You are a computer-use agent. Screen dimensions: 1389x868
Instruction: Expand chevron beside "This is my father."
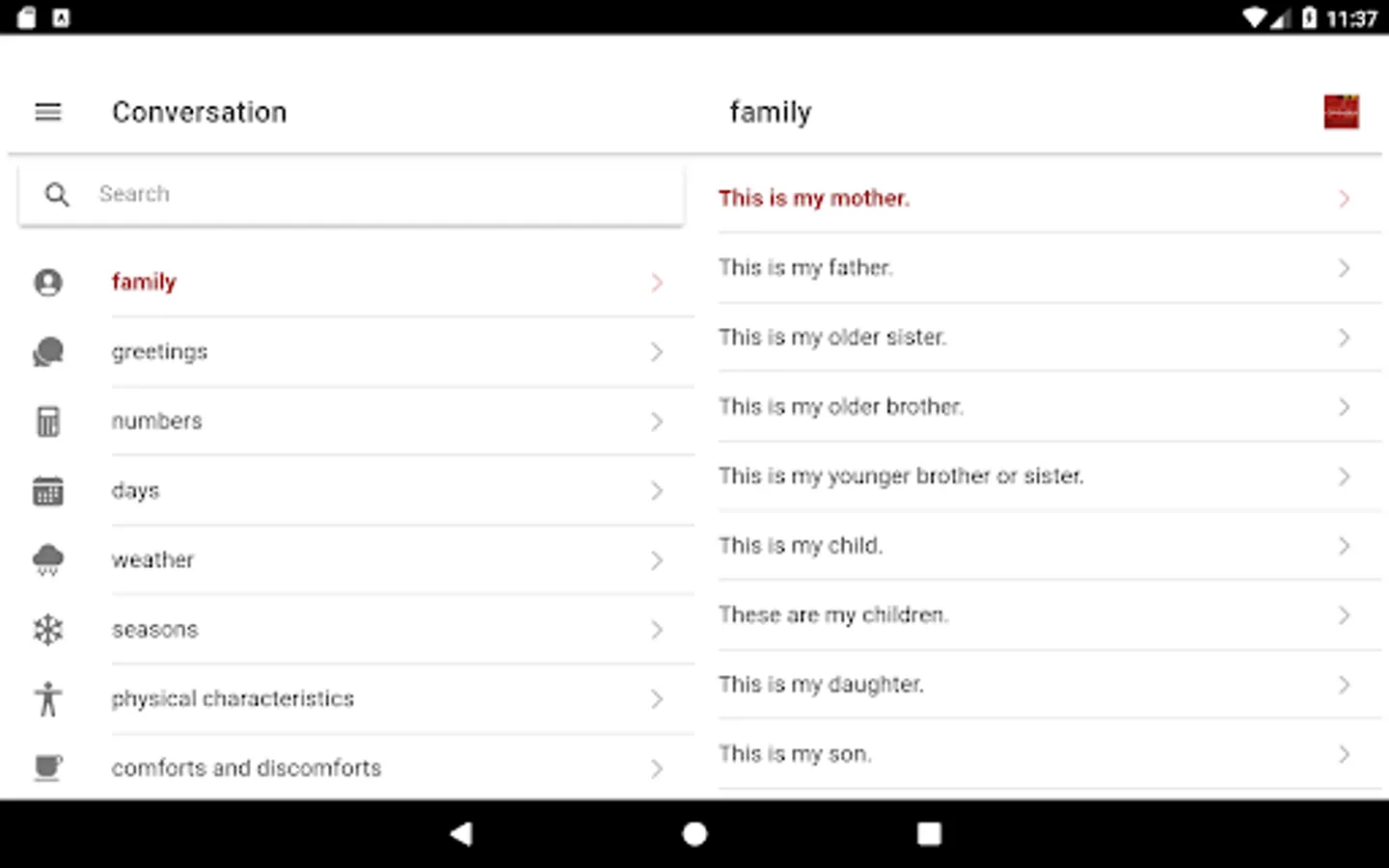click(x=1344, y=268)
